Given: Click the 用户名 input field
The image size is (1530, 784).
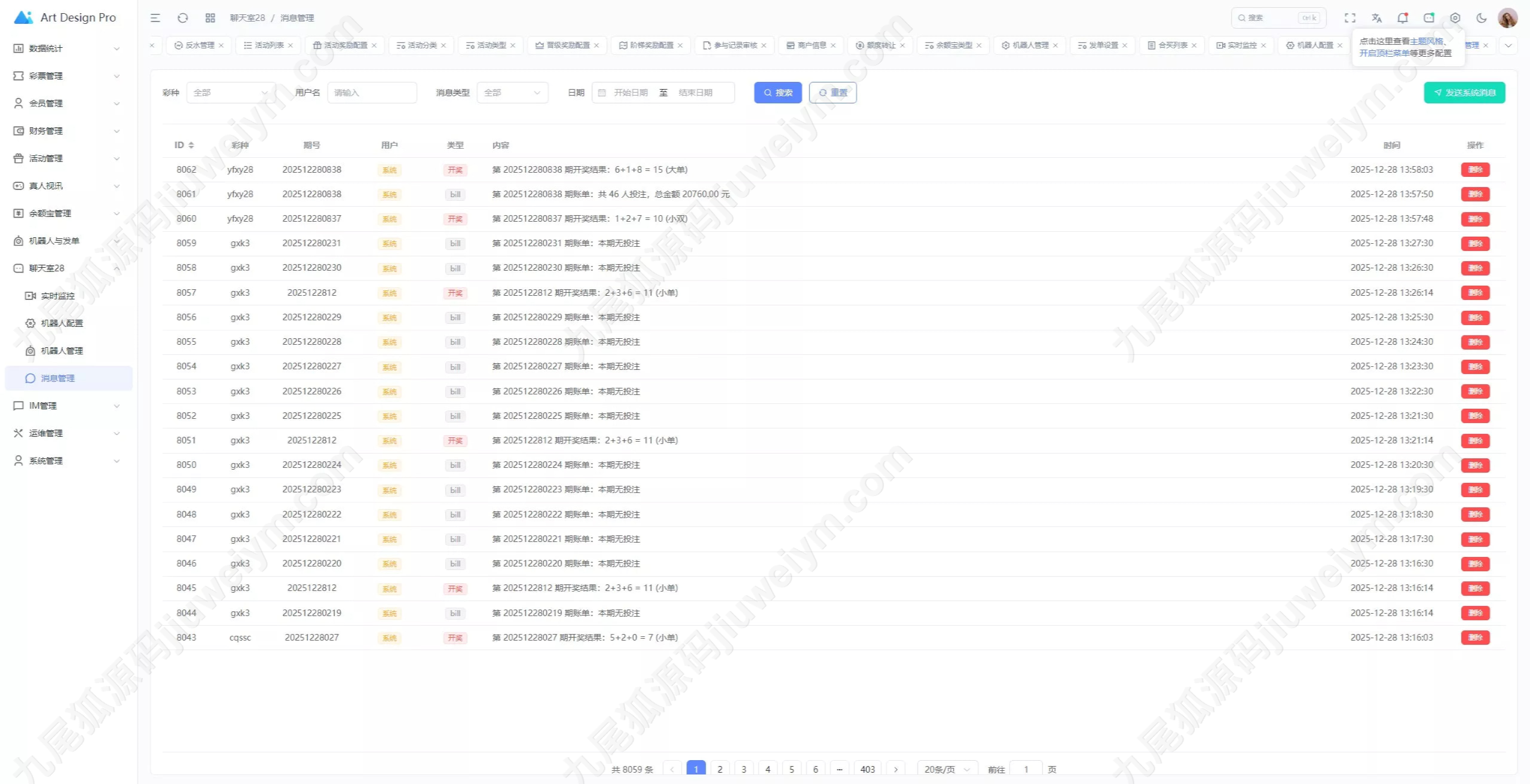Looking at the screenshot, I should [x=372, y=93].
